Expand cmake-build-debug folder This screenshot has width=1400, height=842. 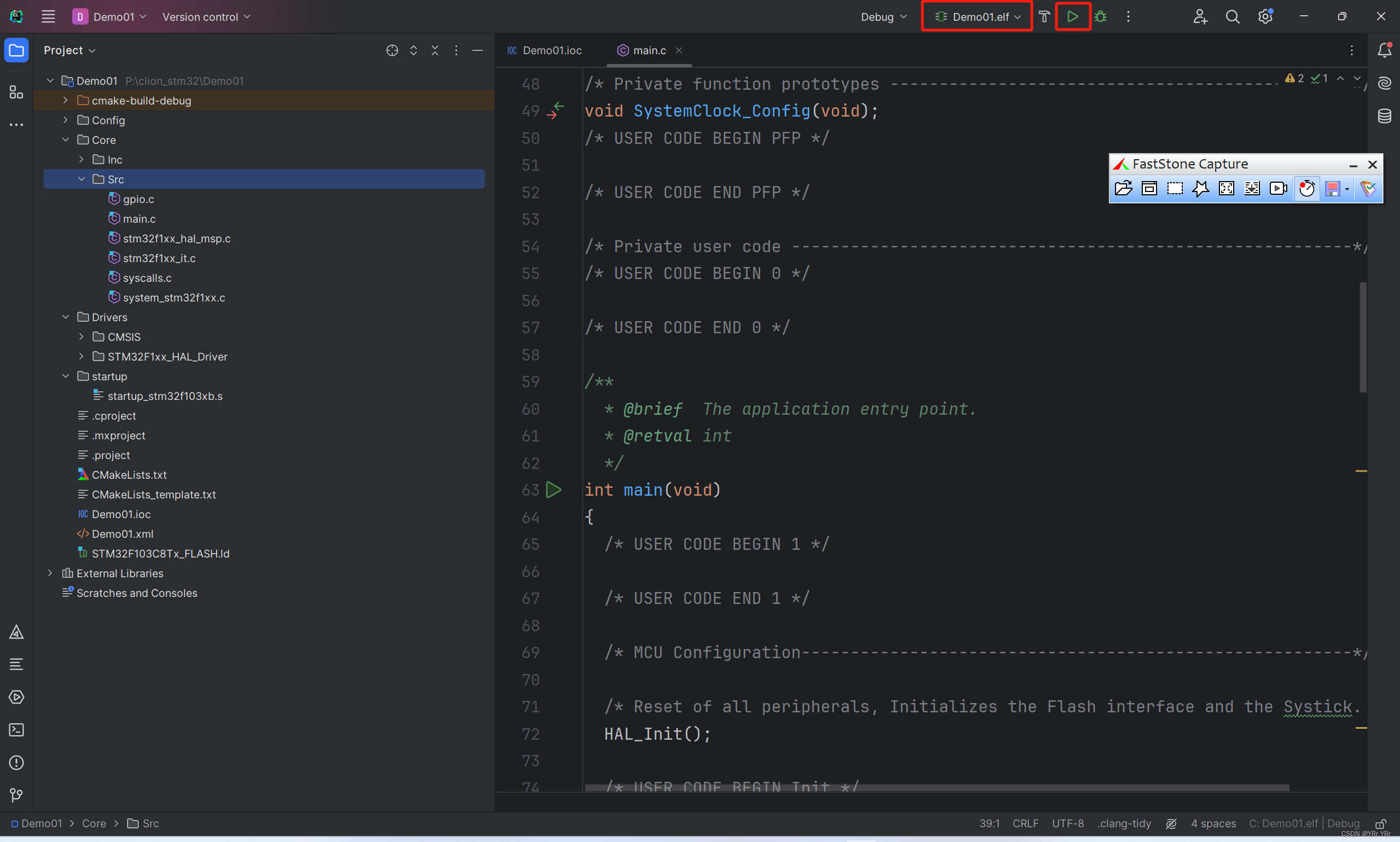[x=66, y=101]
